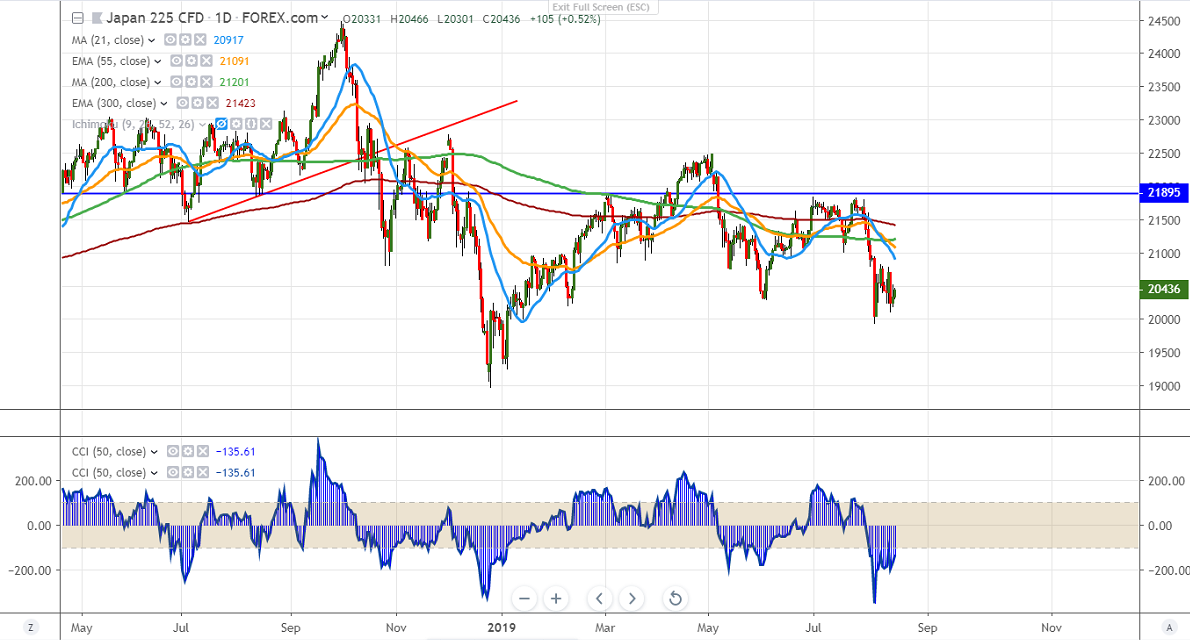Image resolution: width=1190 pixels, height=640 pixels.
Task: Click the Z button at bottom-left corner
Action: click(x=30, y=627)
